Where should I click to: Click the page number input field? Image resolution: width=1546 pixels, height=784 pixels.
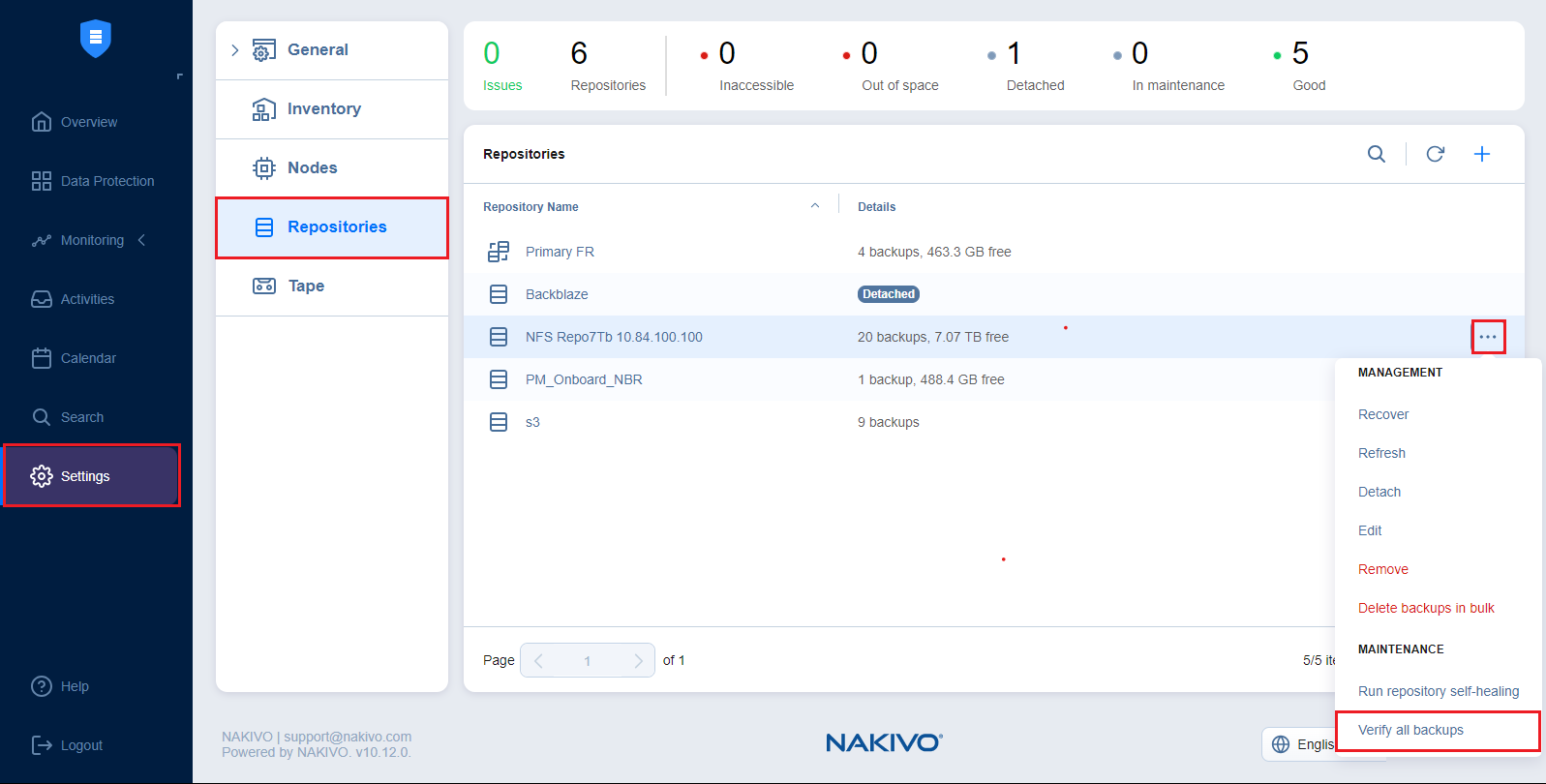(x=587, y=660)
